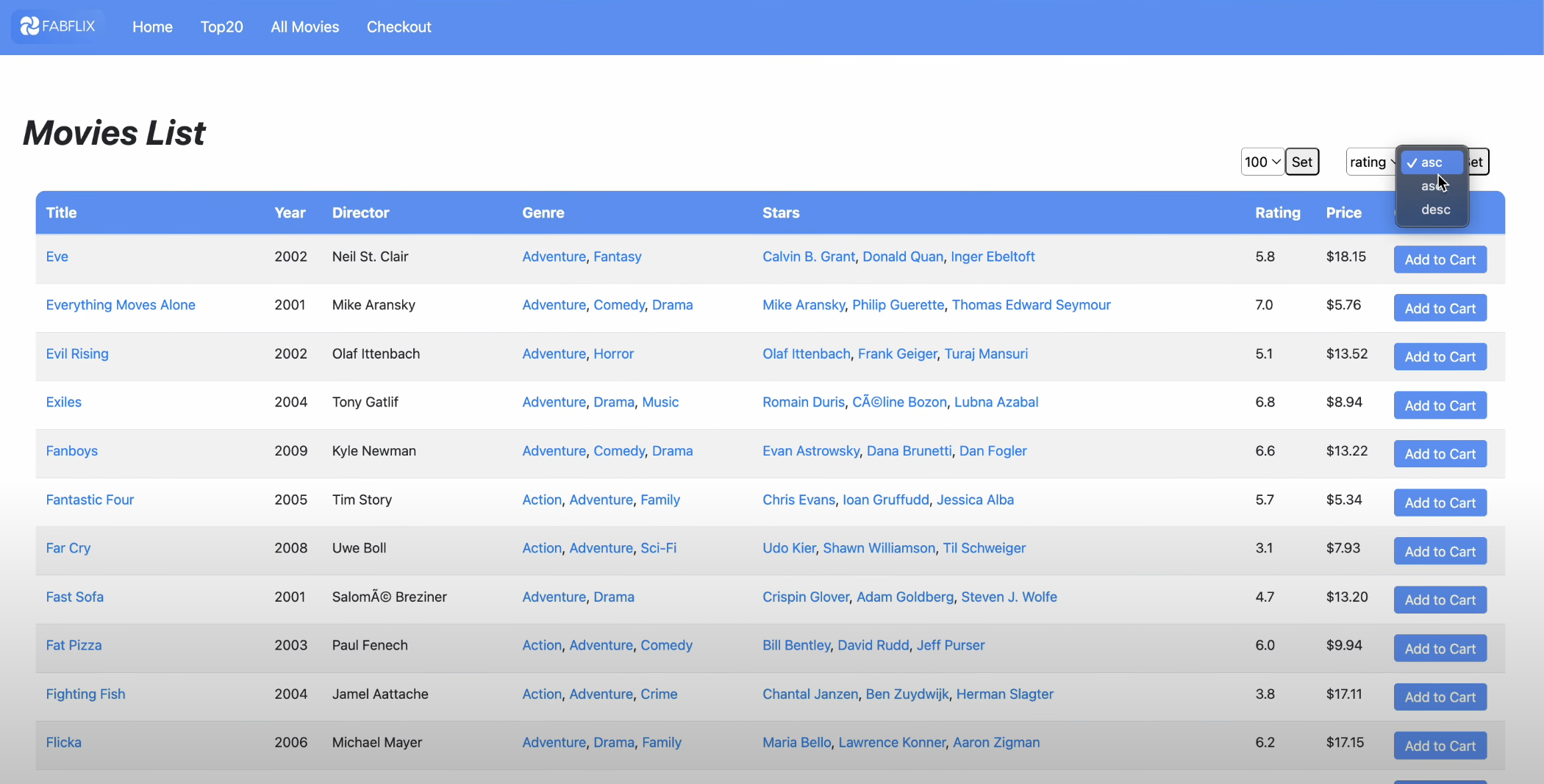The width and height of the screenshot is (1544, 784).
Task: Add Fantastic Four to cart
Action: pos(1440,503)
